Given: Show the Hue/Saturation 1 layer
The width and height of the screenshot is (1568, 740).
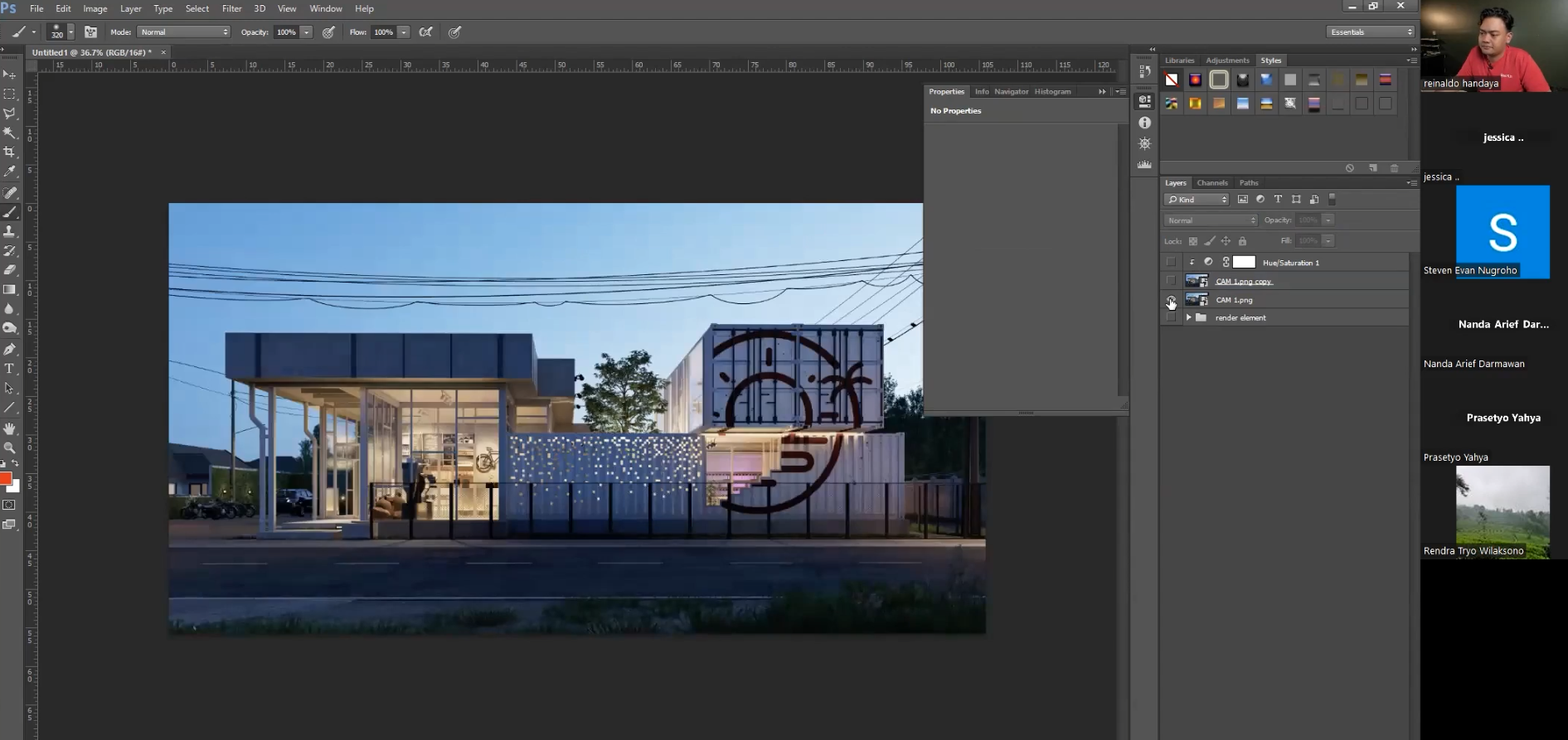Looking at the screenshot, I should coord(1171,262).
